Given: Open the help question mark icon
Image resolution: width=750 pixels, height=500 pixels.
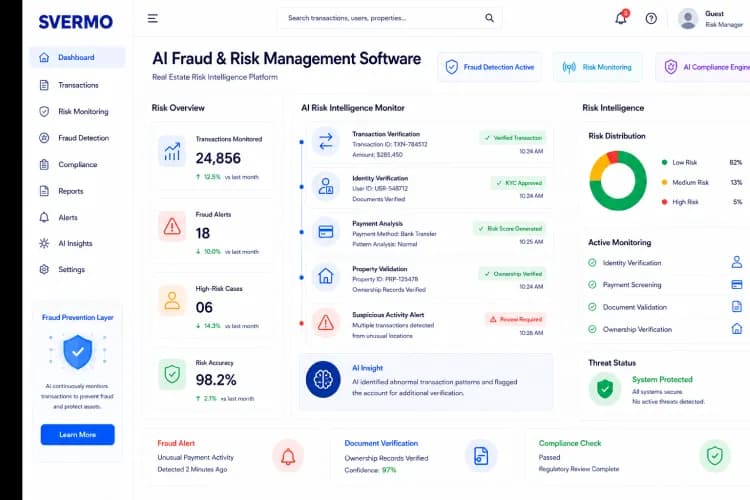Looking at the screenshot, I should (x=651, y=19).
